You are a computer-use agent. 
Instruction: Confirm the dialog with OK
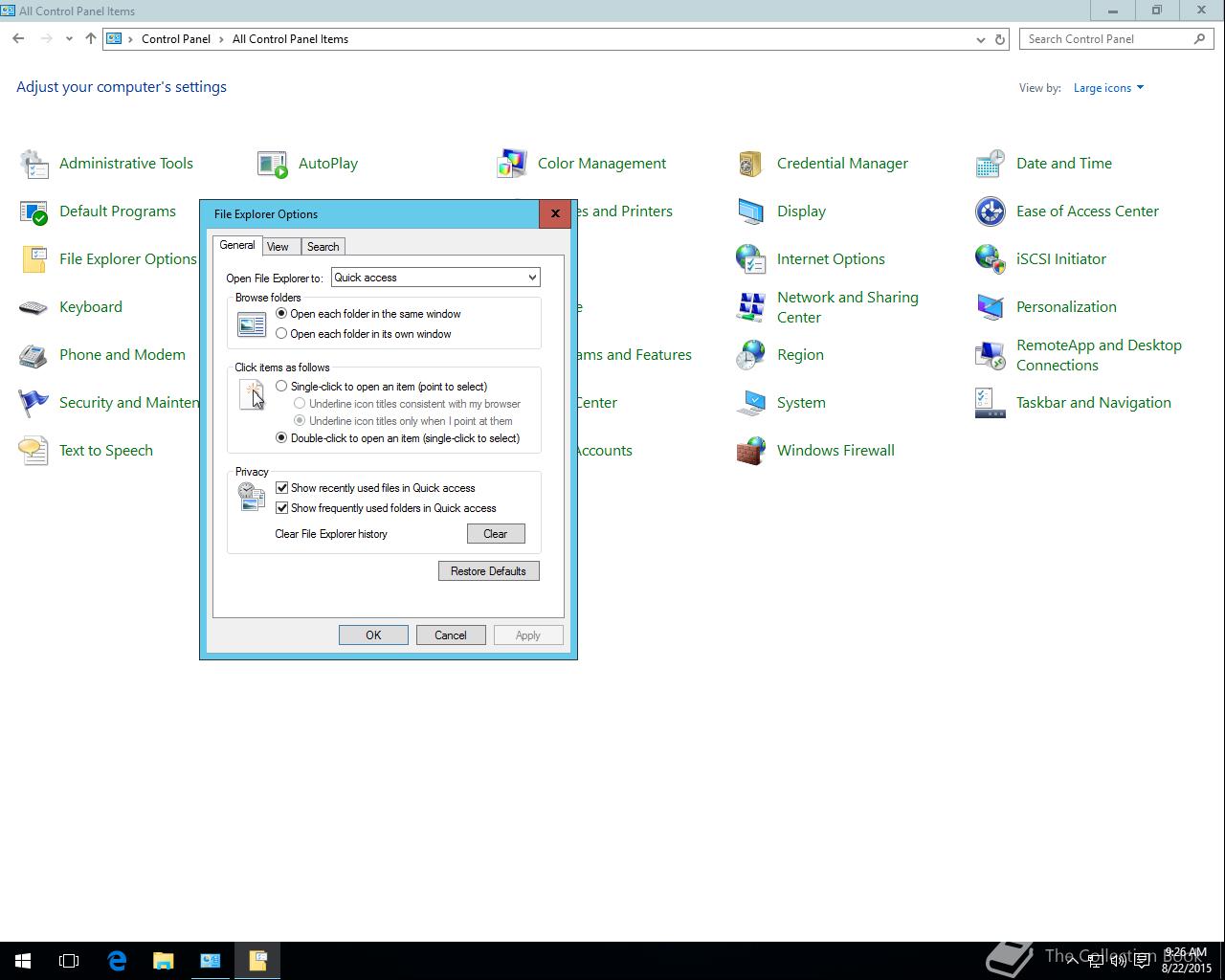(373, 635)
